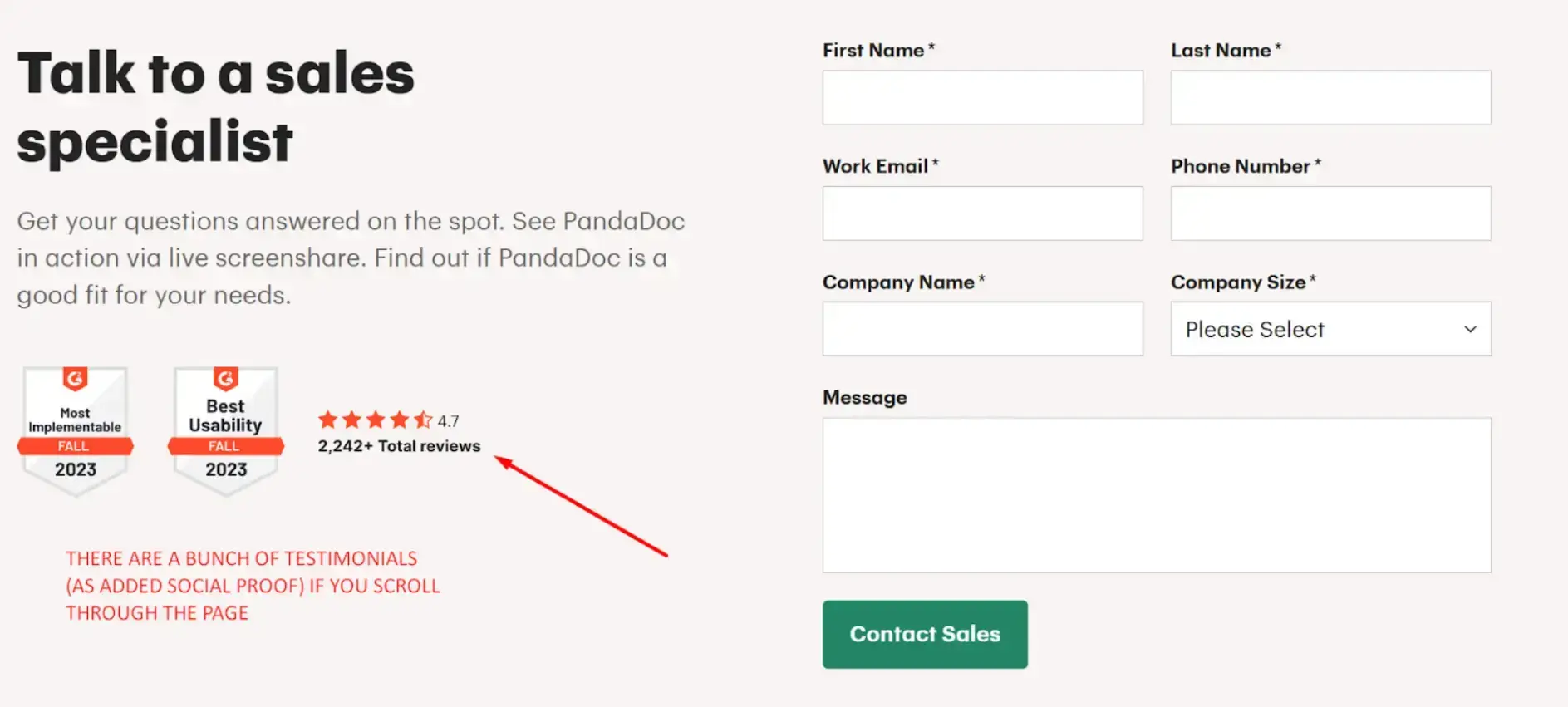Click the Message field label
The image size is (1568, 707).
coord(864,398)
